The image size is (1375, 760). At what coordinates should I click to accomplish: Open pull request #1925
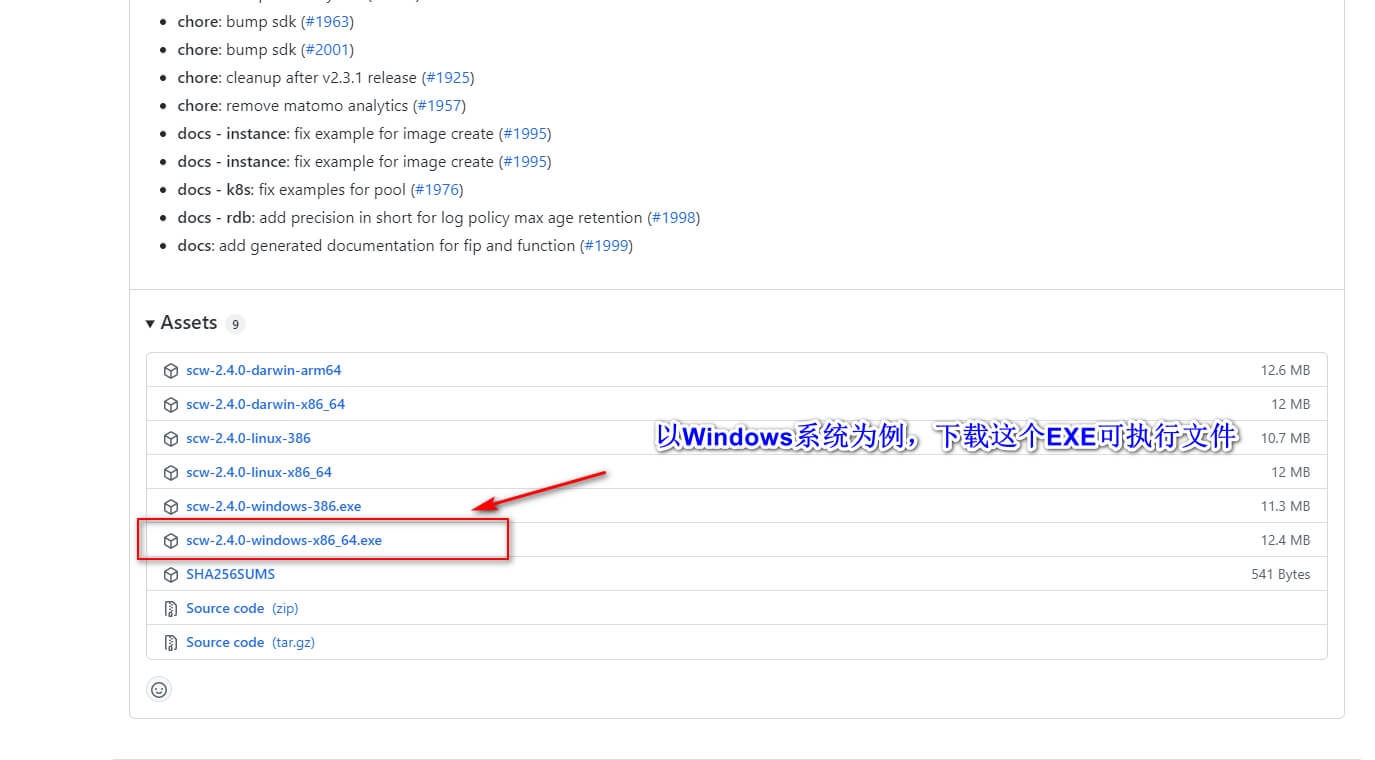447,77
